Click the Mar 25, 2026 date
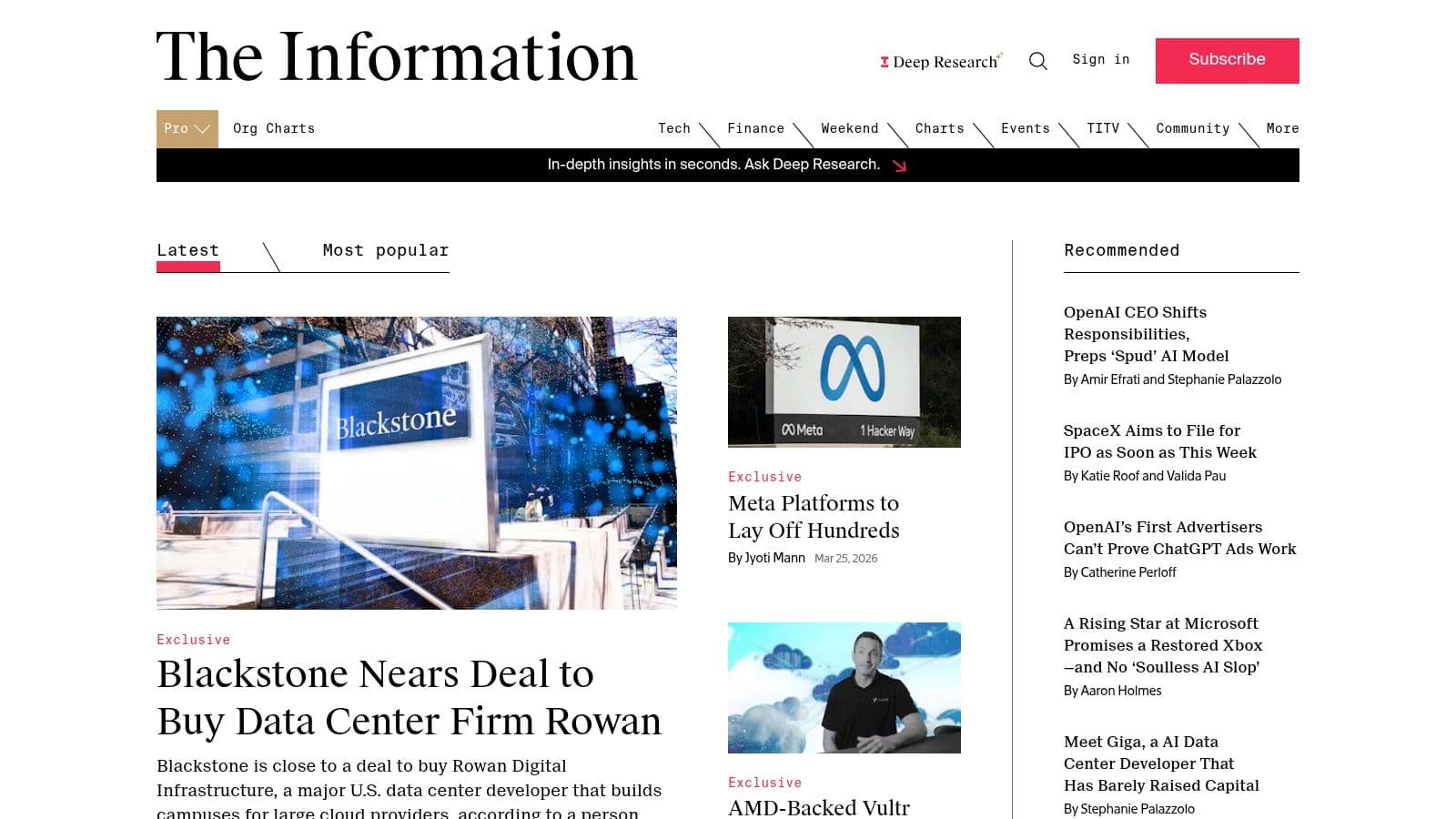This screenshot has width=1456, height=819. [x=846, y=559]
